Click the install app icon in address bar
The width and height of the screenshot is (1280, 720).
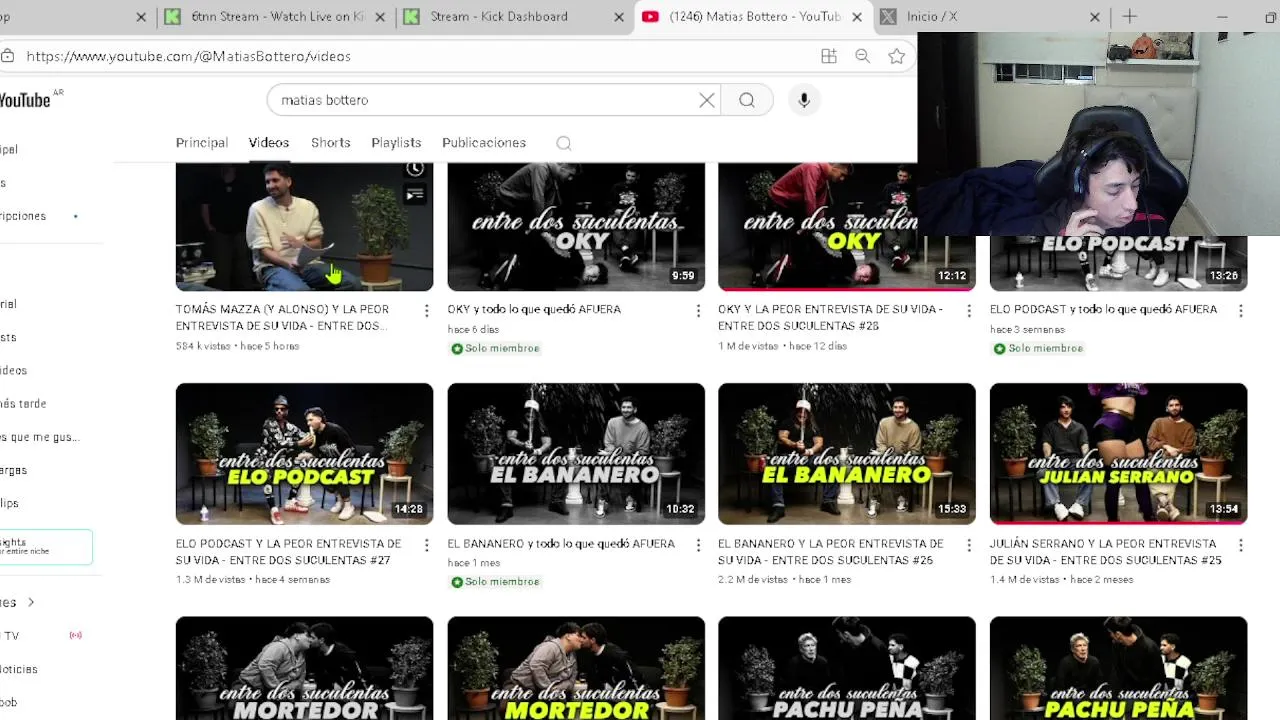[829, 56]
